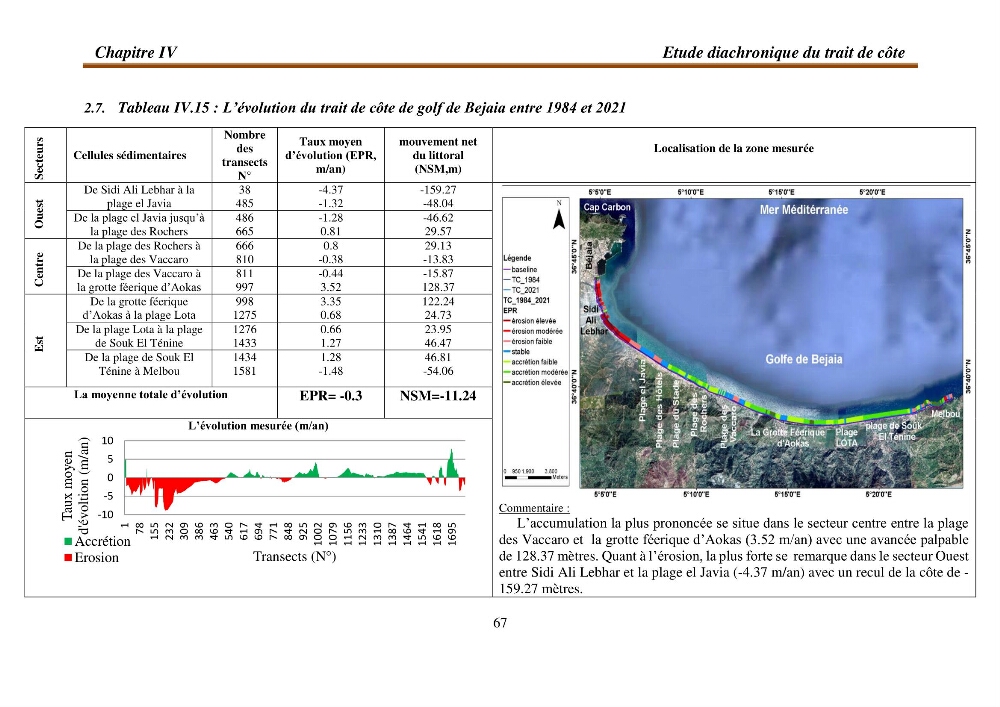This screenshot has height=707, width=1000.
Task: Click the "érosion élevée" legend entry
Action: [529, 321]
